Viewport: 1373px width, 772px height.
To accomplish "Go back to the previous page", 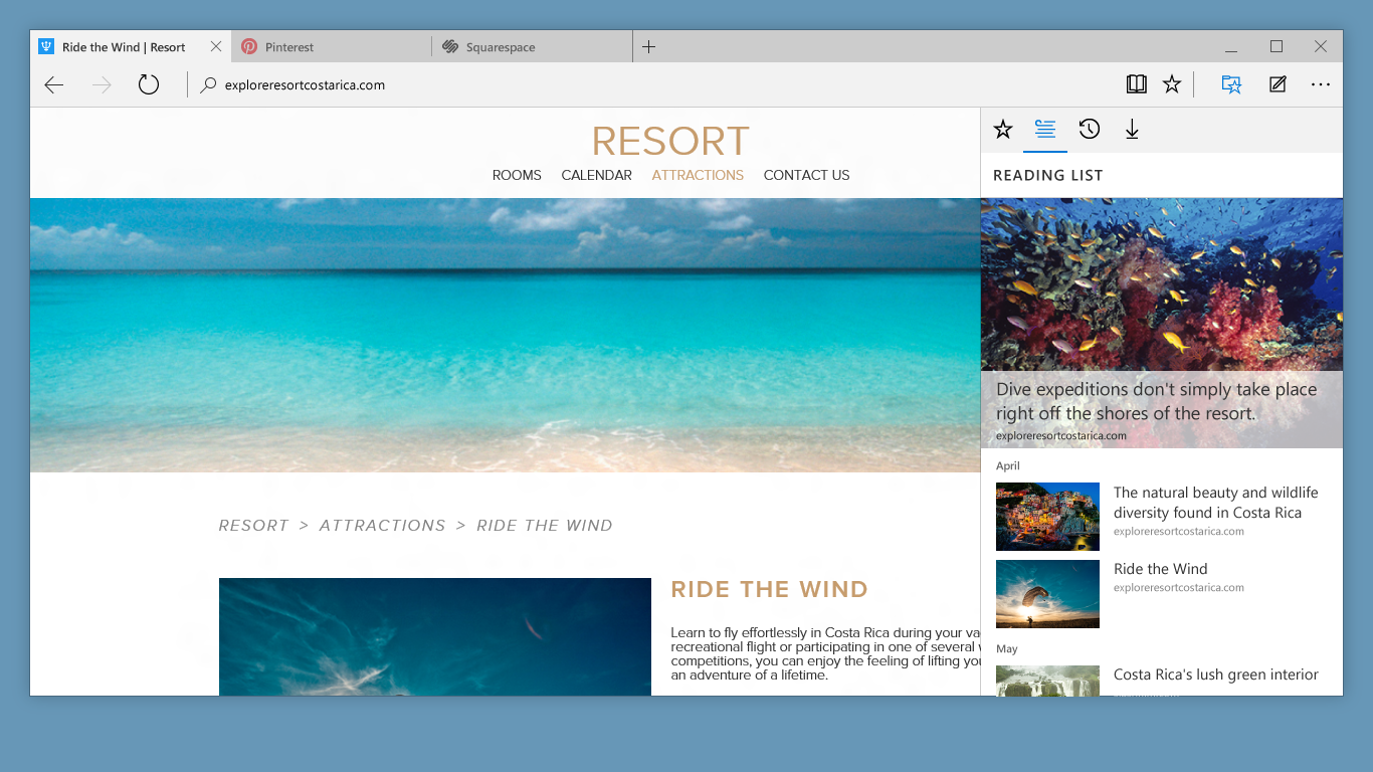I will [x=54, y=85].
